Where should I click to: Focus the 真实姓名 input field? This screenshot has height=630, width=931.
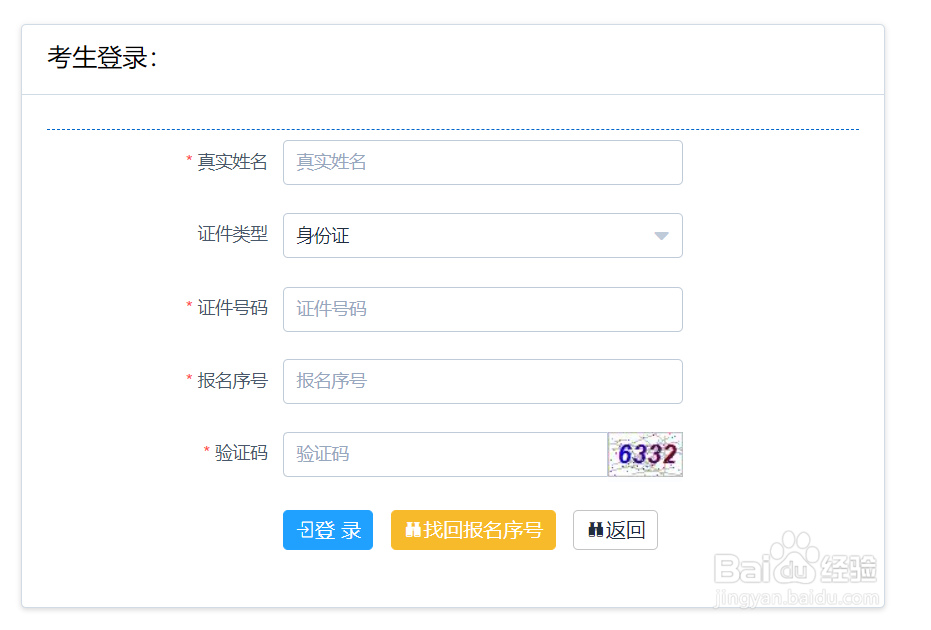pyautogui.click(x=482, y=162)
